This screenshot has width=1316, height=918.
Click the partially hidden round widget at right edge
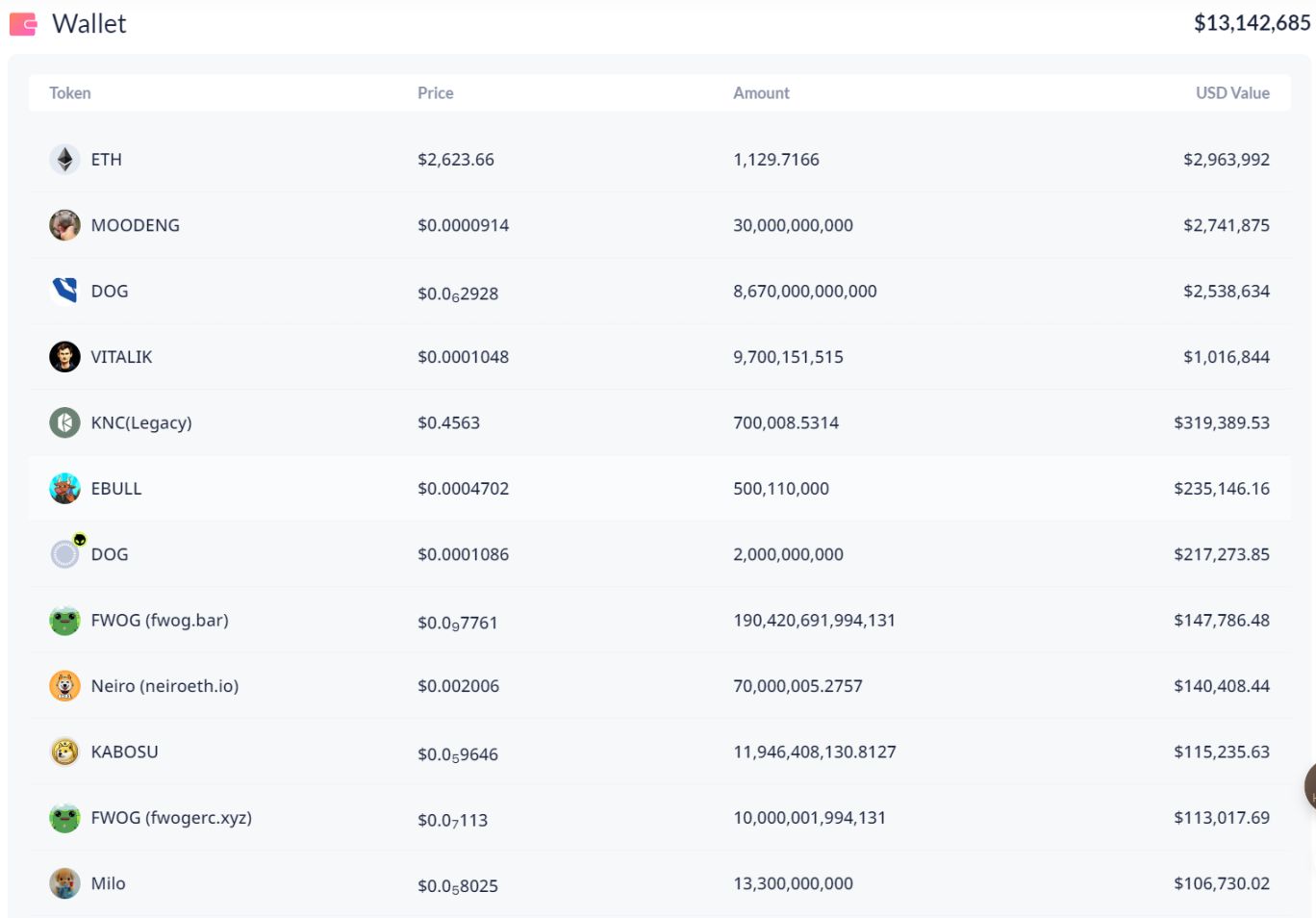[x=1309, y=786]
